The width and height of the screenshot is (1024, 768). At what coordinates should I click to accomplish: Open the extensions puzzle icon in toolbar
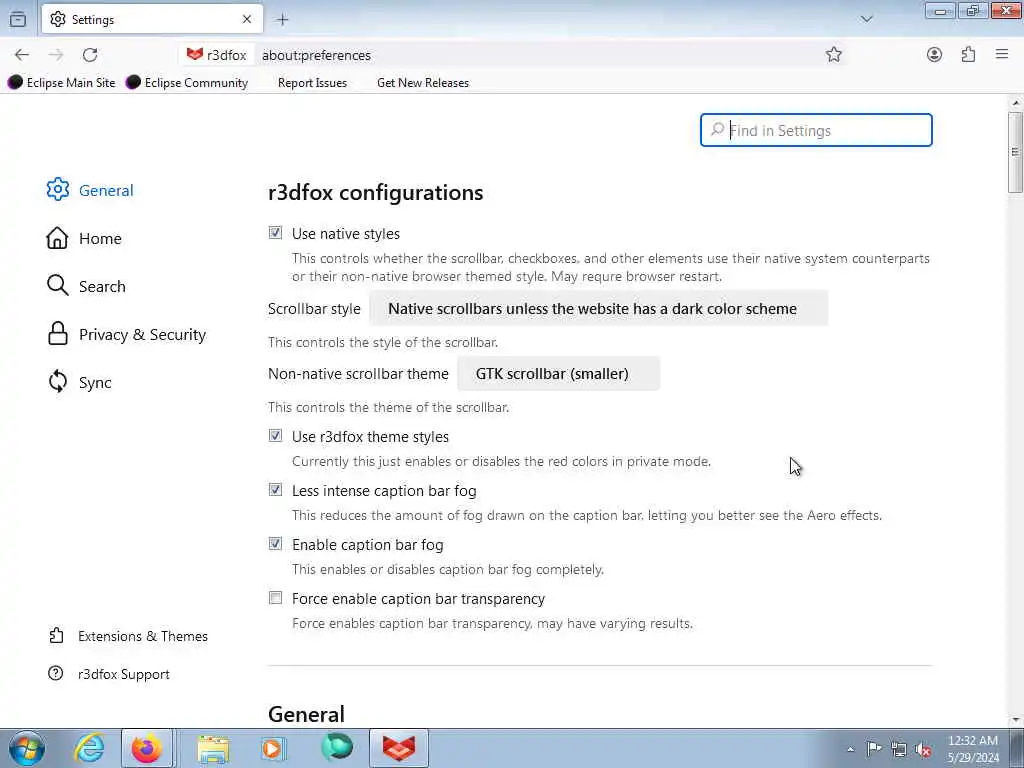pos(968,55)
